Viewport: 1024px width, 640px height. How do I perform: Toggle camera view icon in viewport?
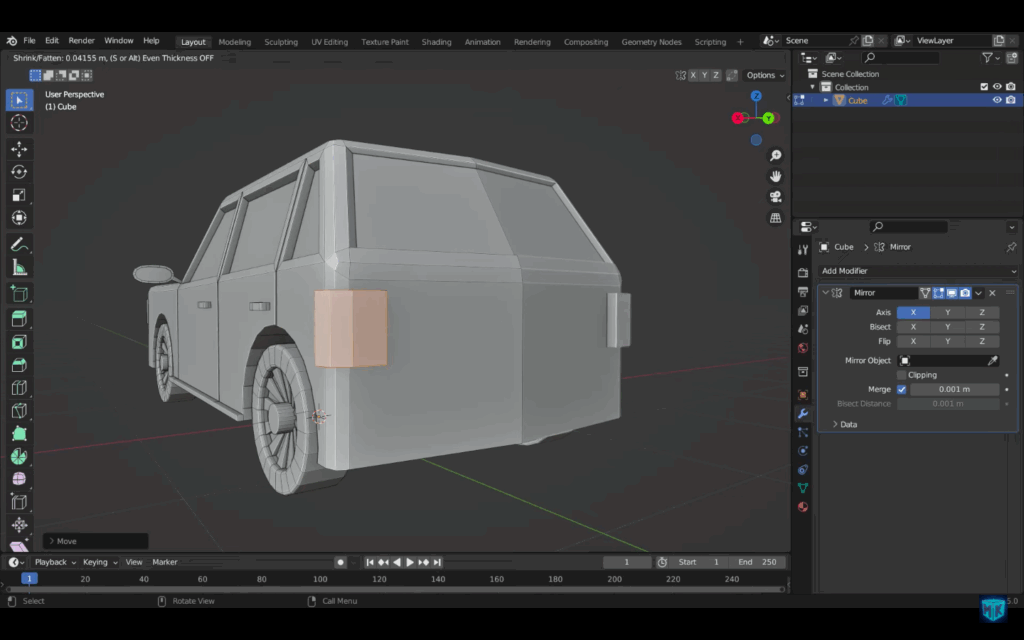775,197
